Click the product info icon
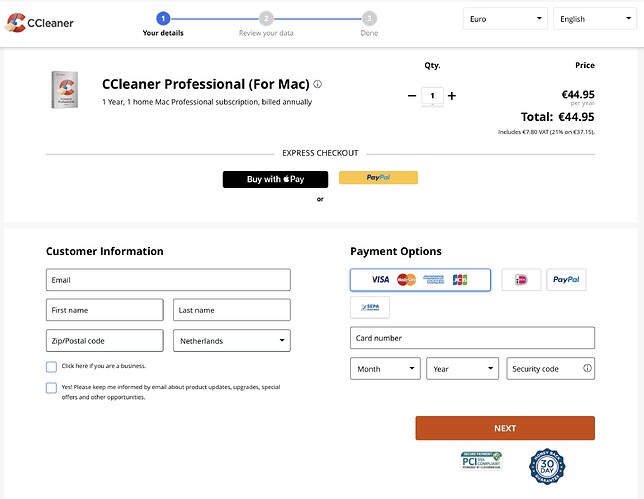This screenshot has width=644, height=499. [x=318, y=84]
